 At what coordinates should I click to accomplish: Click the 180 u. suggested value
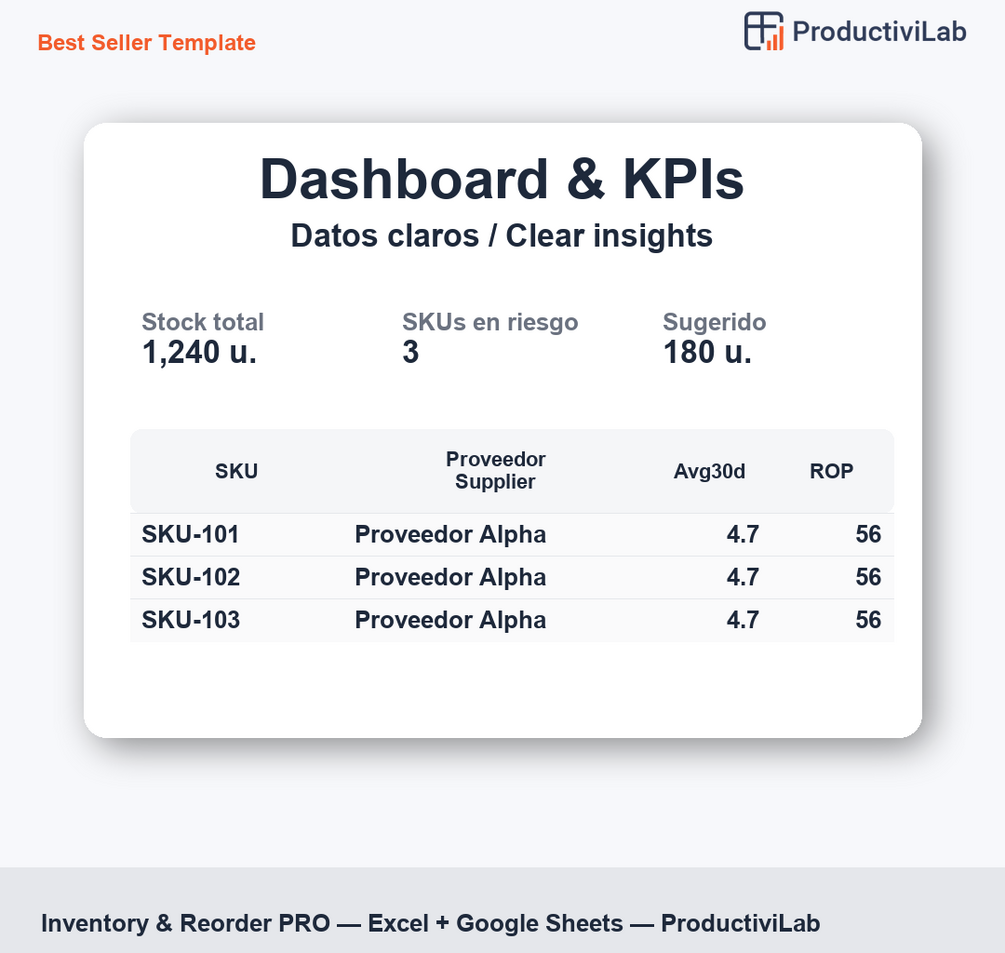(707, 352)
